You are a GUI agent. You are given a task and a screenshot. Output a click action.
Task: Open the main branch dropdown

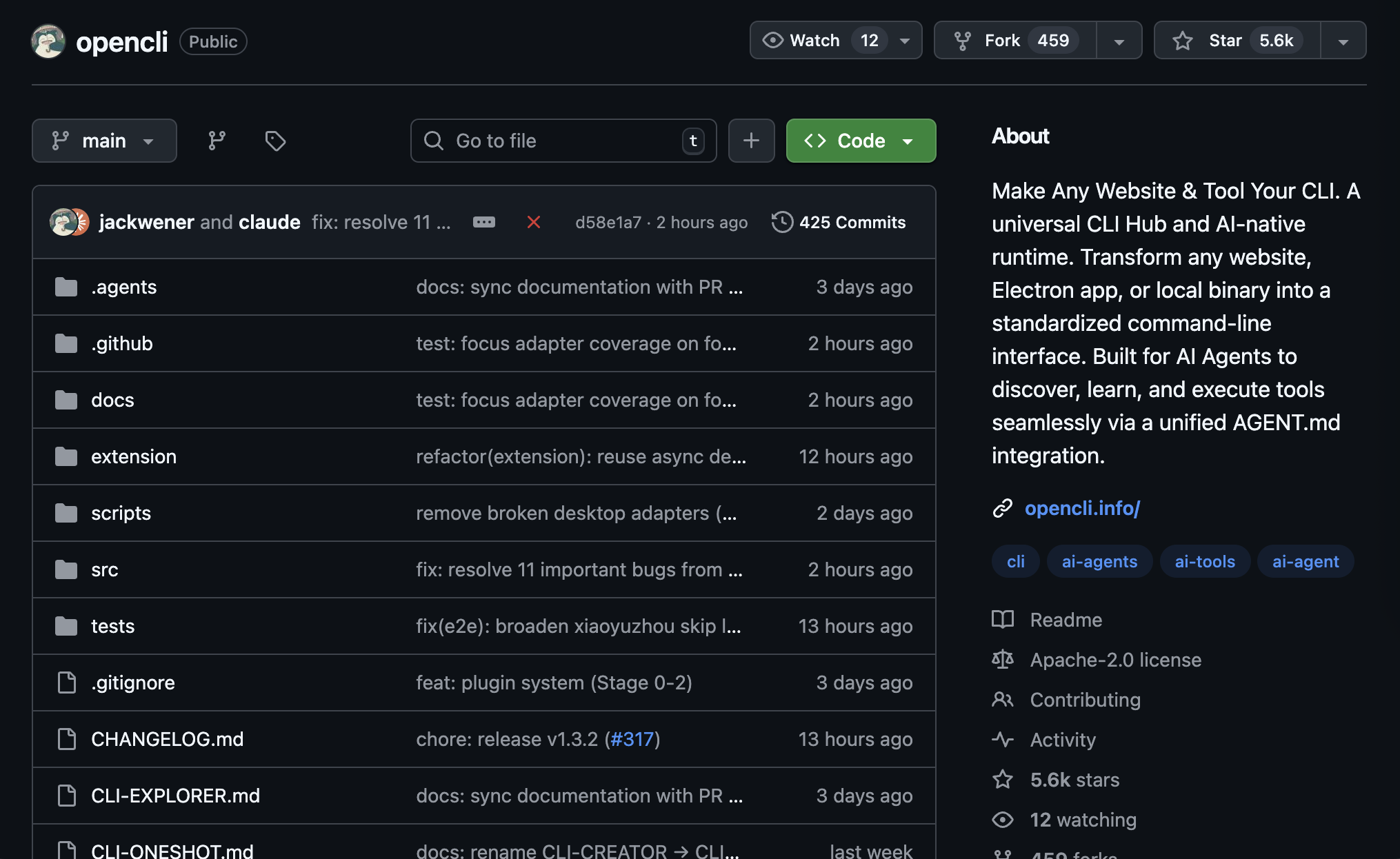click(104, 141)
